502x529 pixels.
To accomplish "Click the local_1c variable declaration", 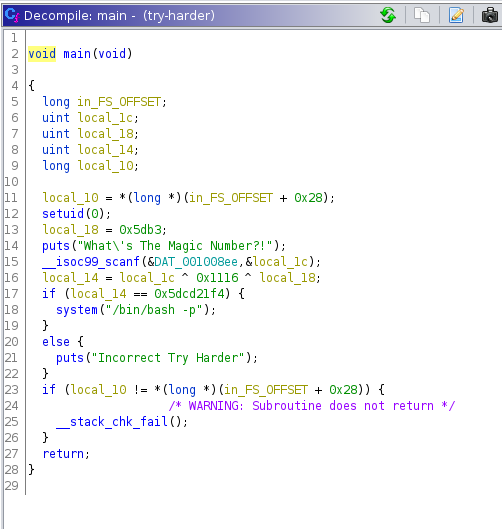I will click(105, 117).
